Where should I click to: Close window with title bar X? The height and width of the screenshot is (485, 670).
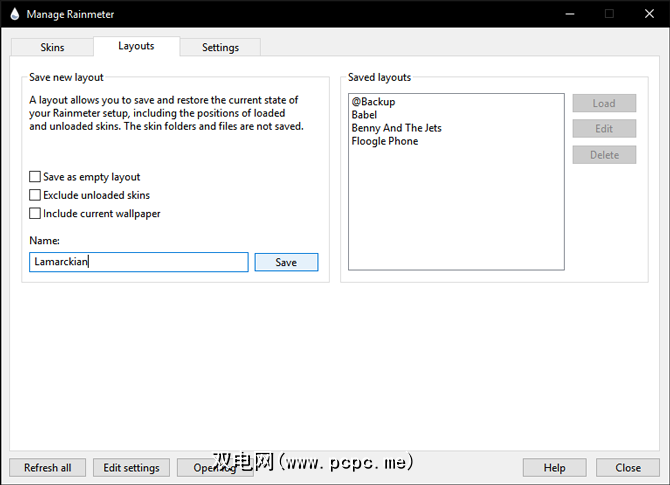[x=649, y=14]
